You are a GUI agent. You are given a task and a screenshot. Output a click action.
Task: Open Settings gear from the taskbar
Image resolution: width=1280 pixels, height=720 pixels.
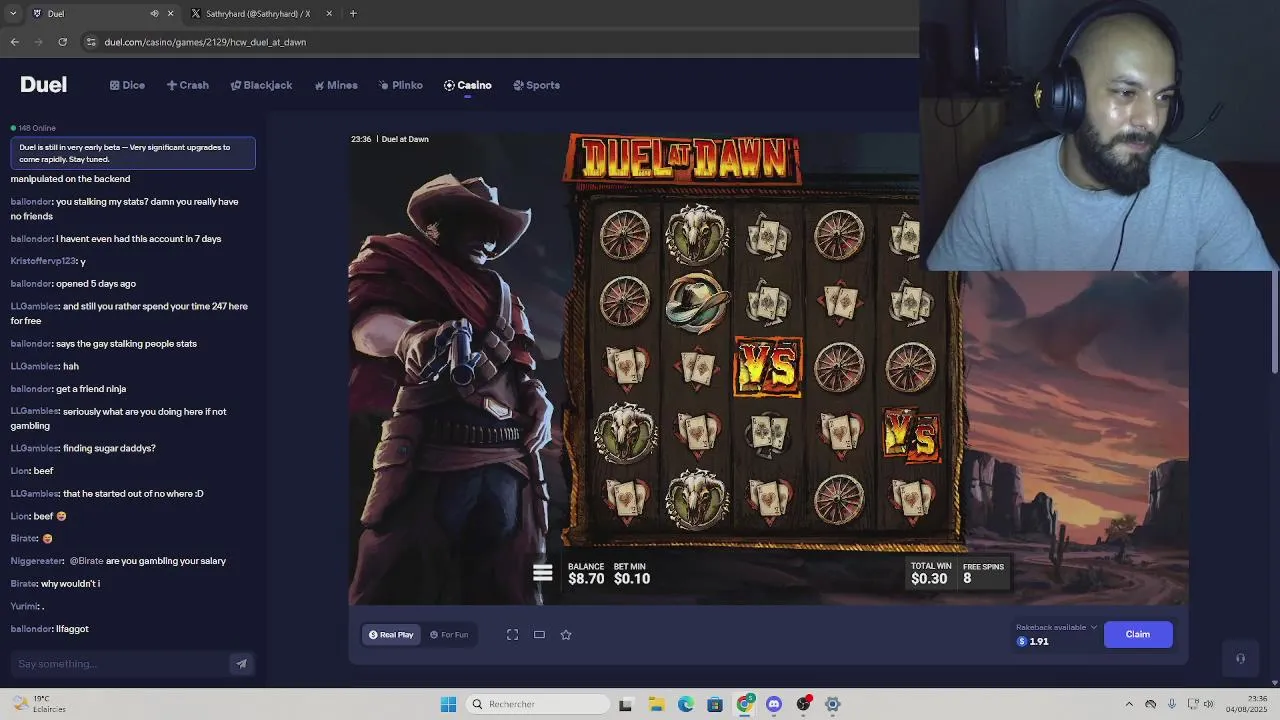[x=833, y=704]
